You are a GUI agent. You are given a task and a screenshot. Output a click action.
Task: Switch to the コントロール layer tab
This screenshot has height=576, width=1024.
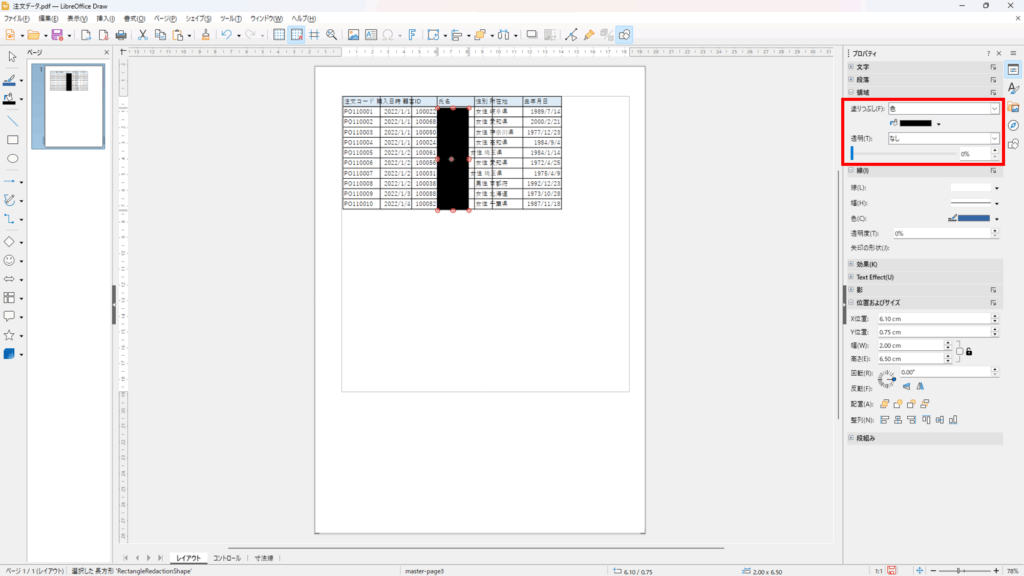[x=227, y=557]
